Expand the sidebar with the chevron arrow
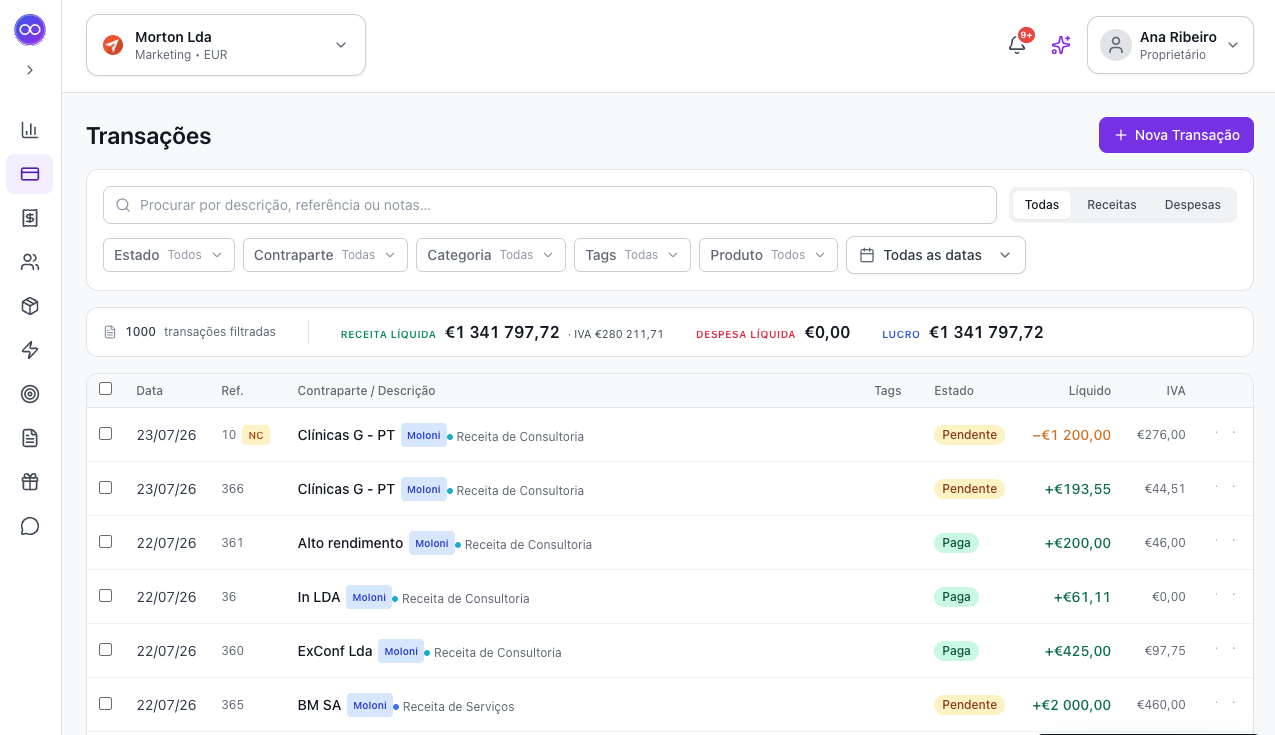Screen dimensions: 1275x735 tap(30, 70)
